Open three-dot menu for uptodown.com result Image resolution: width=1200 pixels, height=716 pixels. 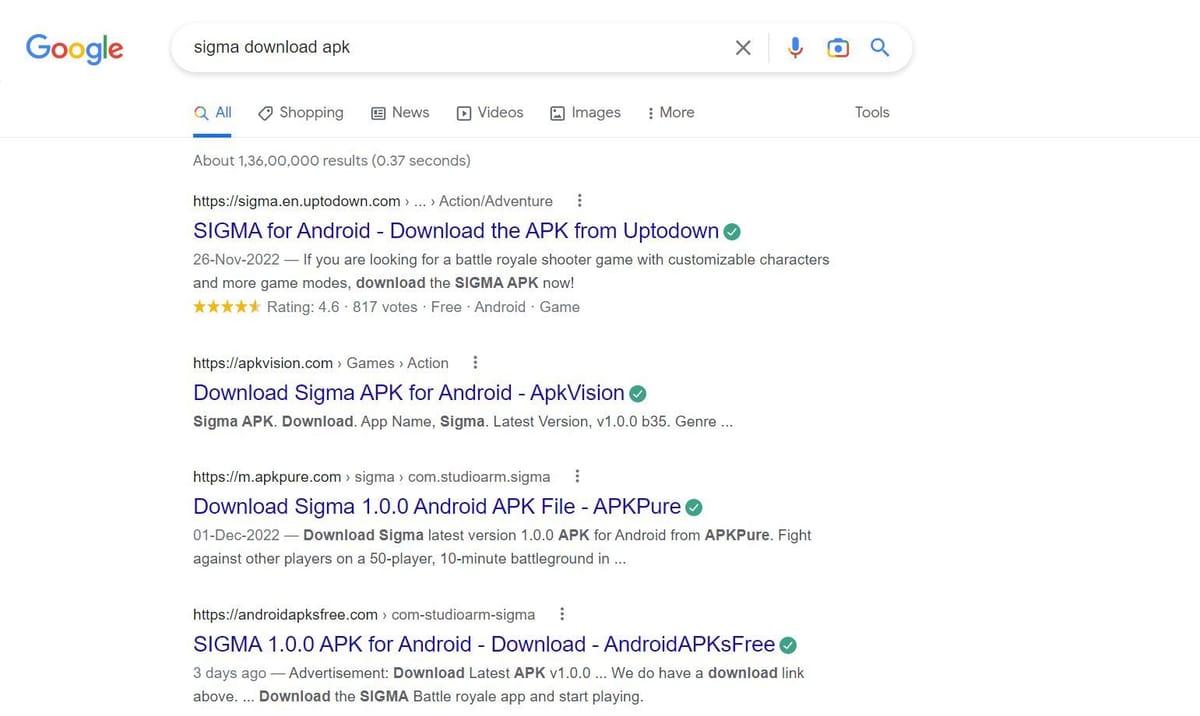pos(580,201)
